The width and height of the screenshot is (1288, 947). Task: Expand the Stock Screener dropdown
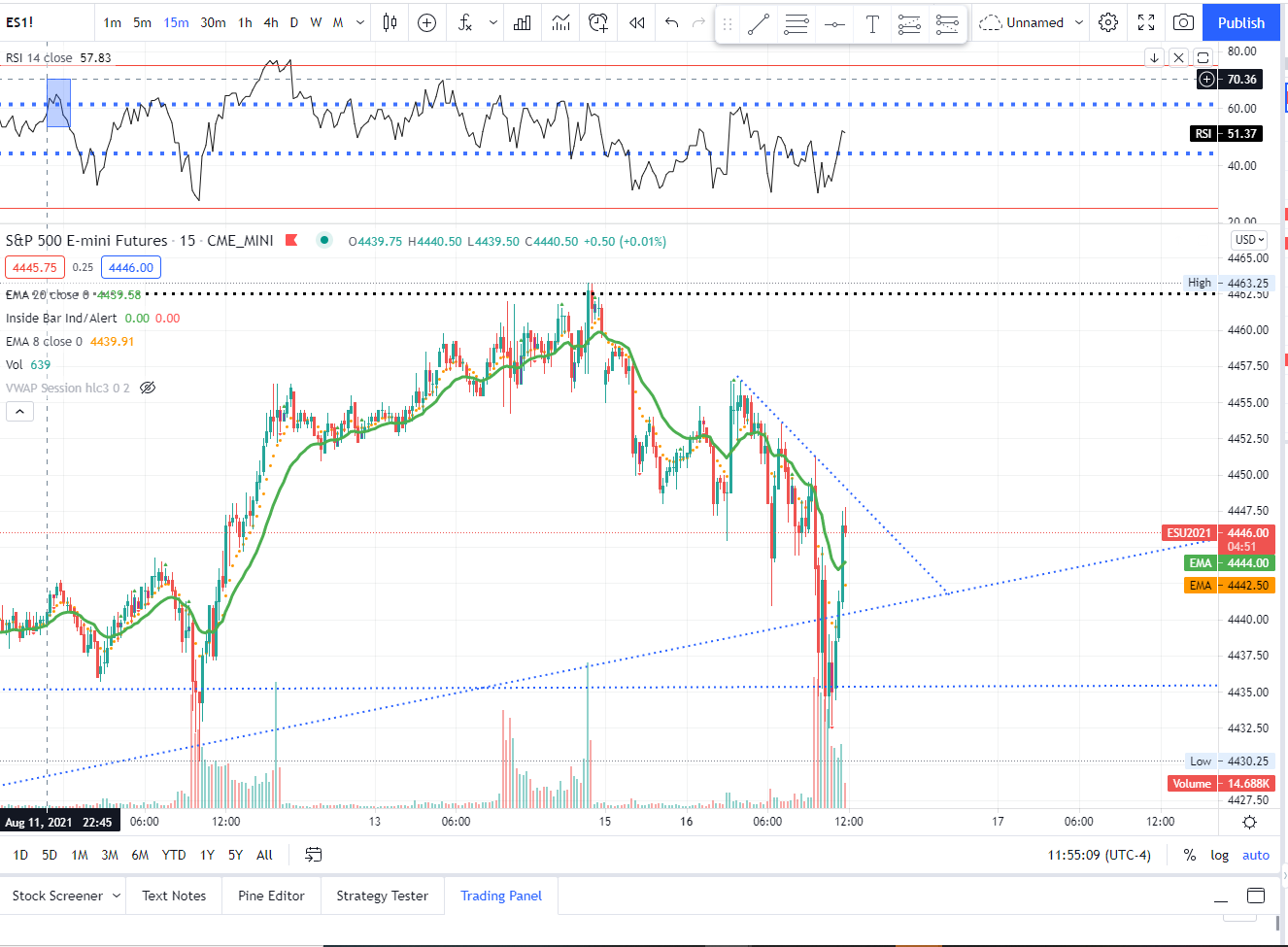(117, 896)
